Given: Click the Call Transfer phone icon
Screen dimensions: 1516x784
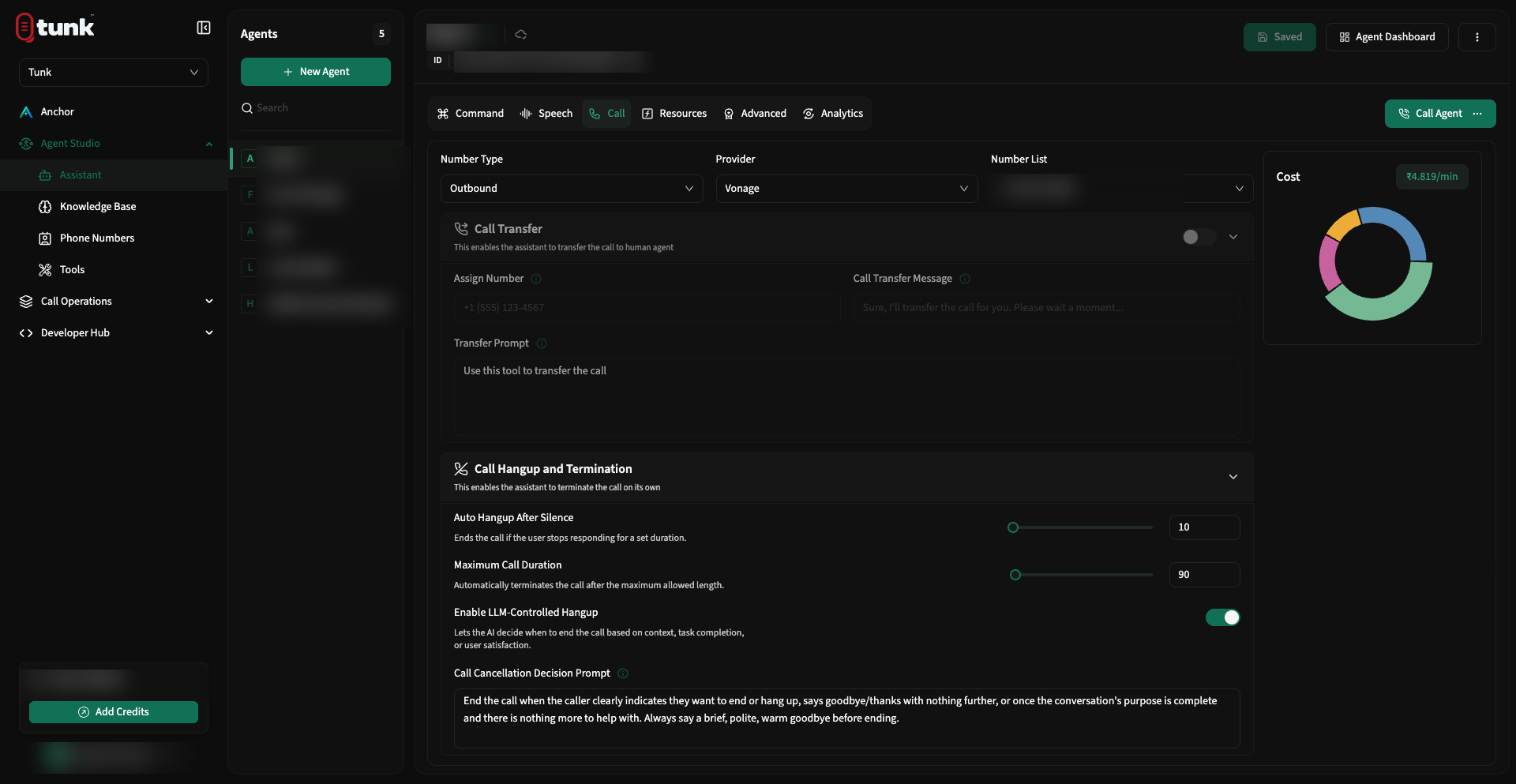Looking at the screenshot, I should tap(461, 229).
